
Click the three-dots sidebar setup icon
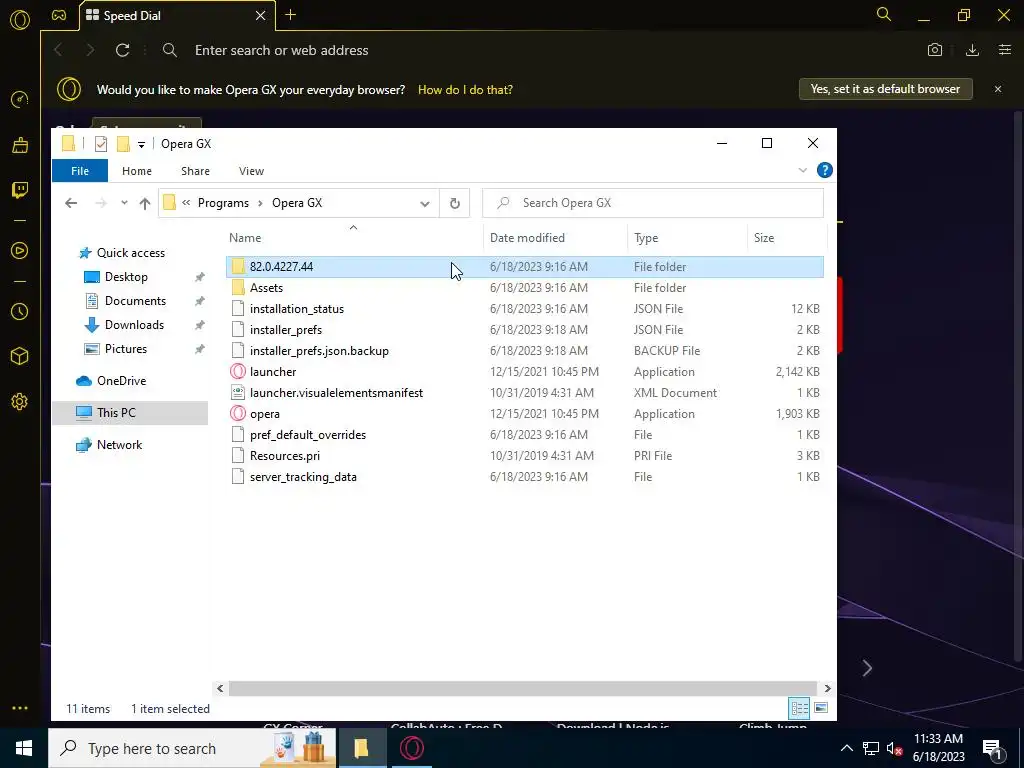point(20,708)
